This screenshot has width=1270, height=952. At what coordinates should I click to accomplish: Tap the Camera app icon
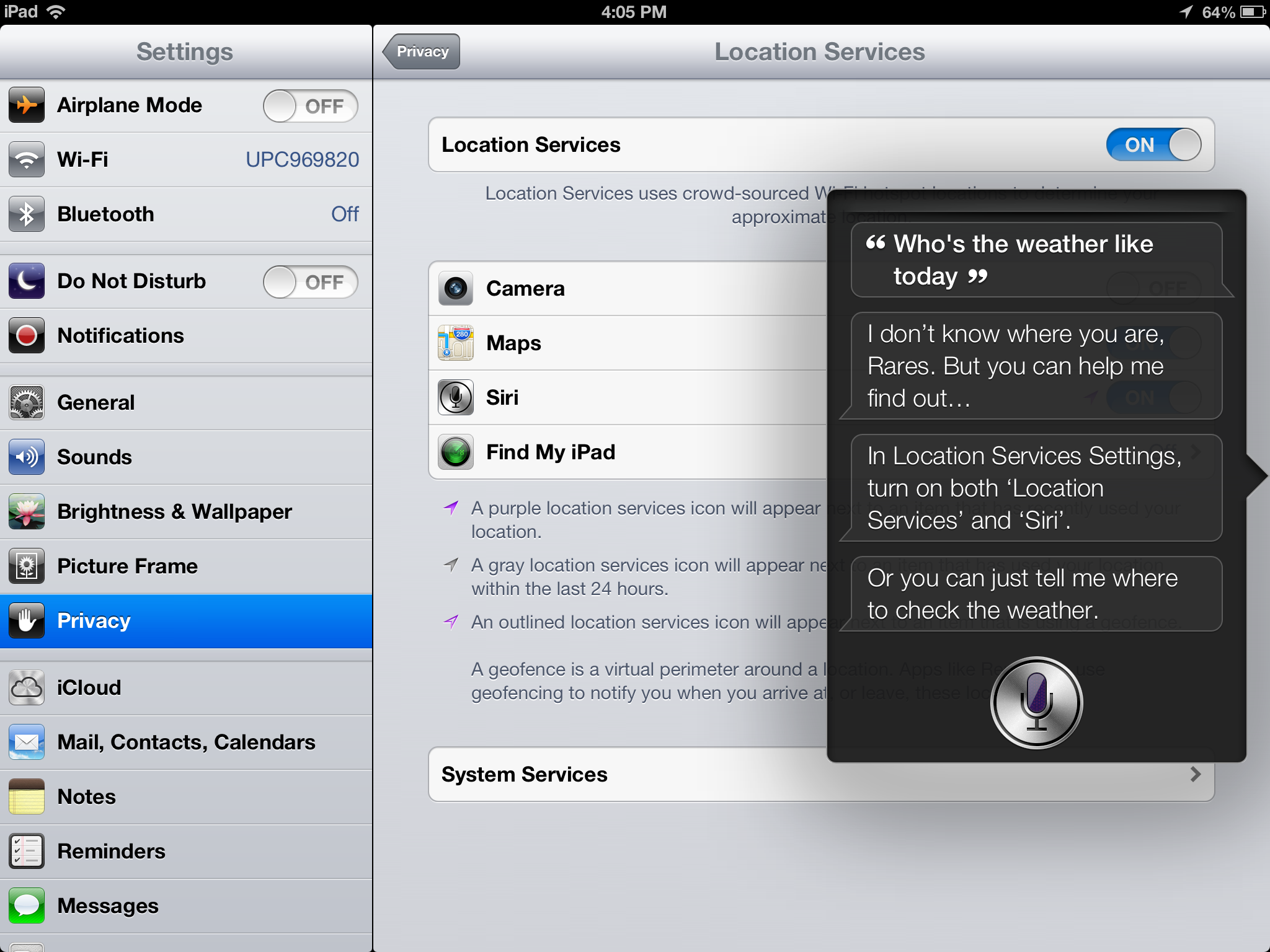tap(456, 288)
